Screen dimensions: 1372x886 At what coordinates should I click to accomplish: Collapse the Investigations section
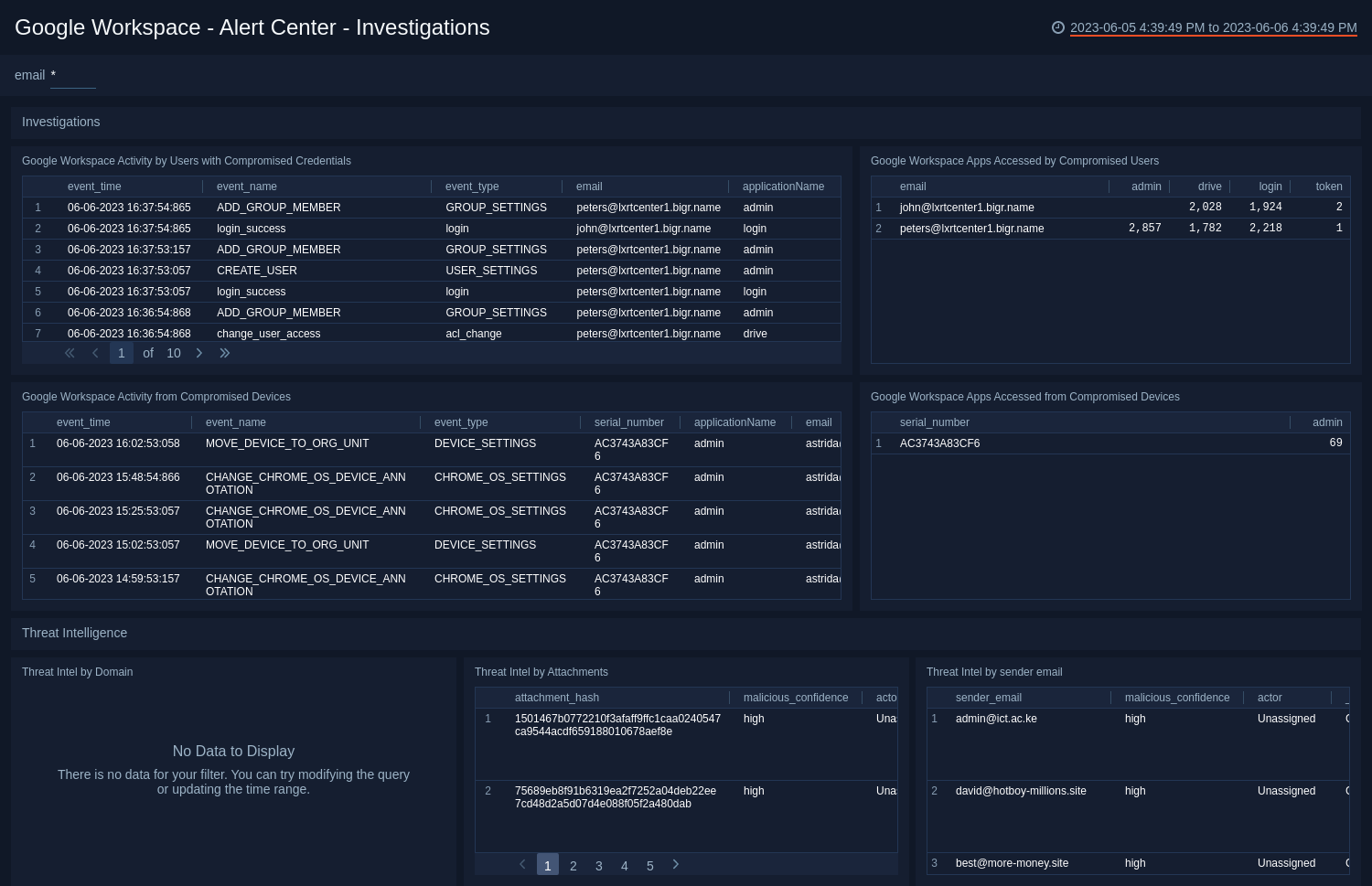[60, 122]
